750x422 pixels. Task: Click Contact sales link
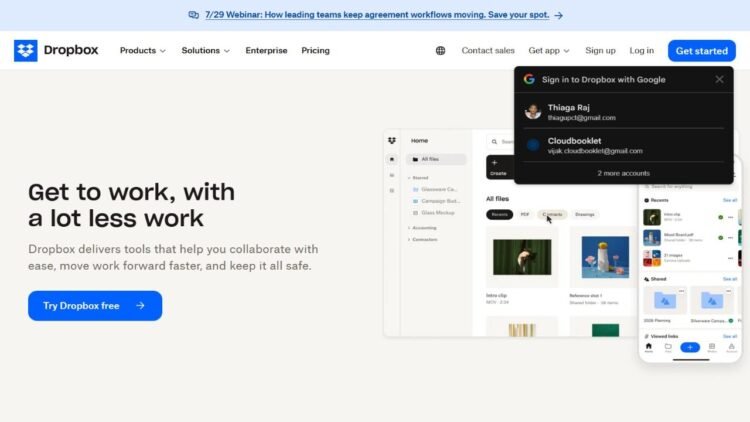point(488,51)
